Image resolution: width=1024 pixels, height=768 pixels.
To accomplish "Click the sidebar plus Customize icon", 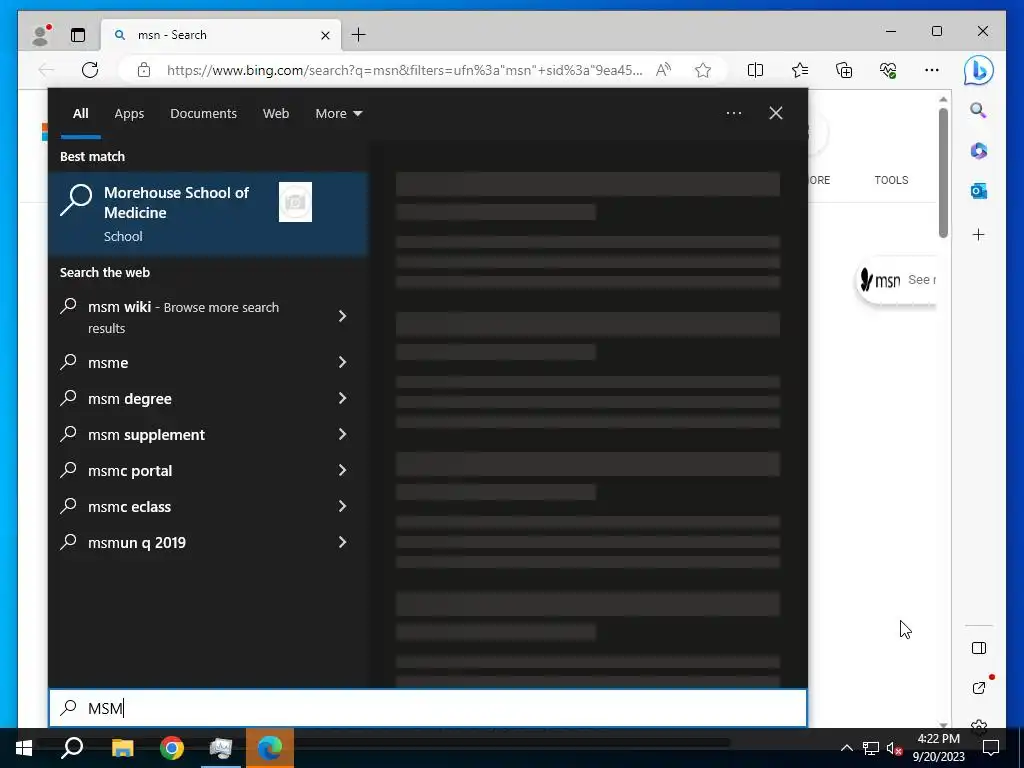I will [978, 234].
